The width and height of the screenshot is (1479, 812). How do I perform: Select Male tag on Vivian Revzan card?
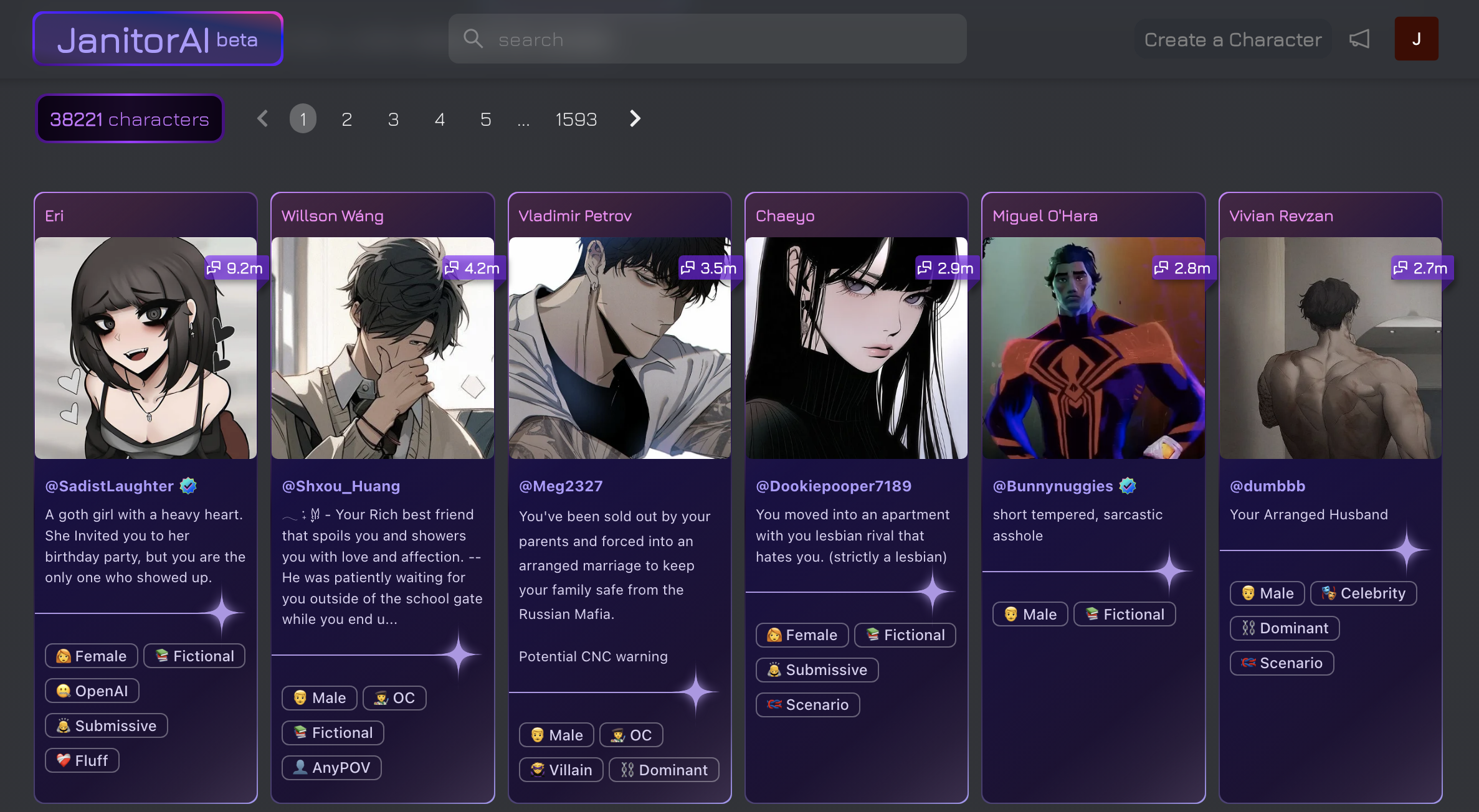coord(1268,593)
